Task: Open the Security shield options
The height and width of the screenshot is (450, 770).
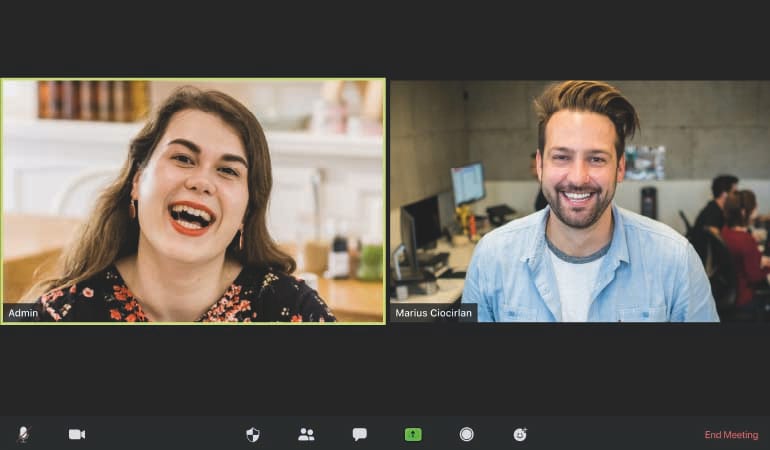Action: (252, 434)
